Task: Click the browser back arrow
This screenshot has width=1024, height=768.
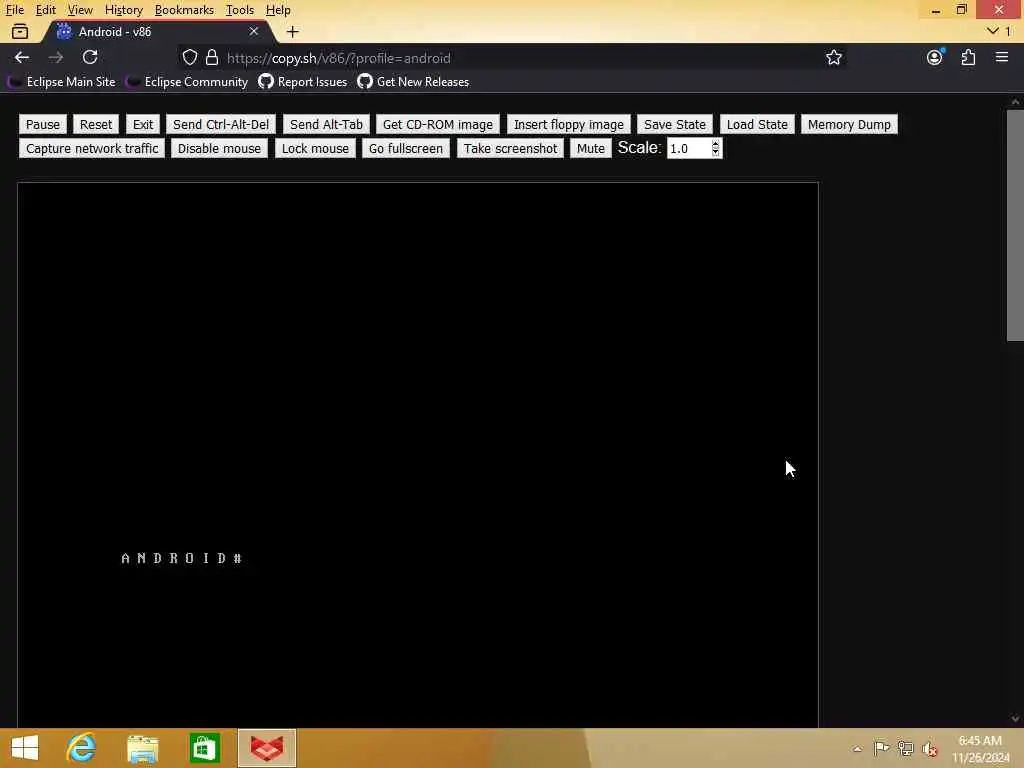Action: 22,57
